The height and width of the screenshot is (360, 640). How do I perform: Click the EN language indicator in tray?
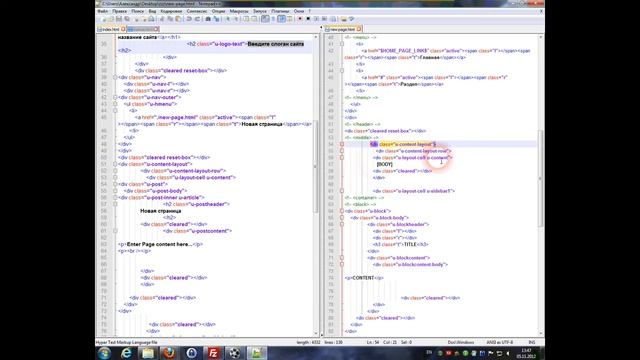pyautogui.click(x=429, y=352)
